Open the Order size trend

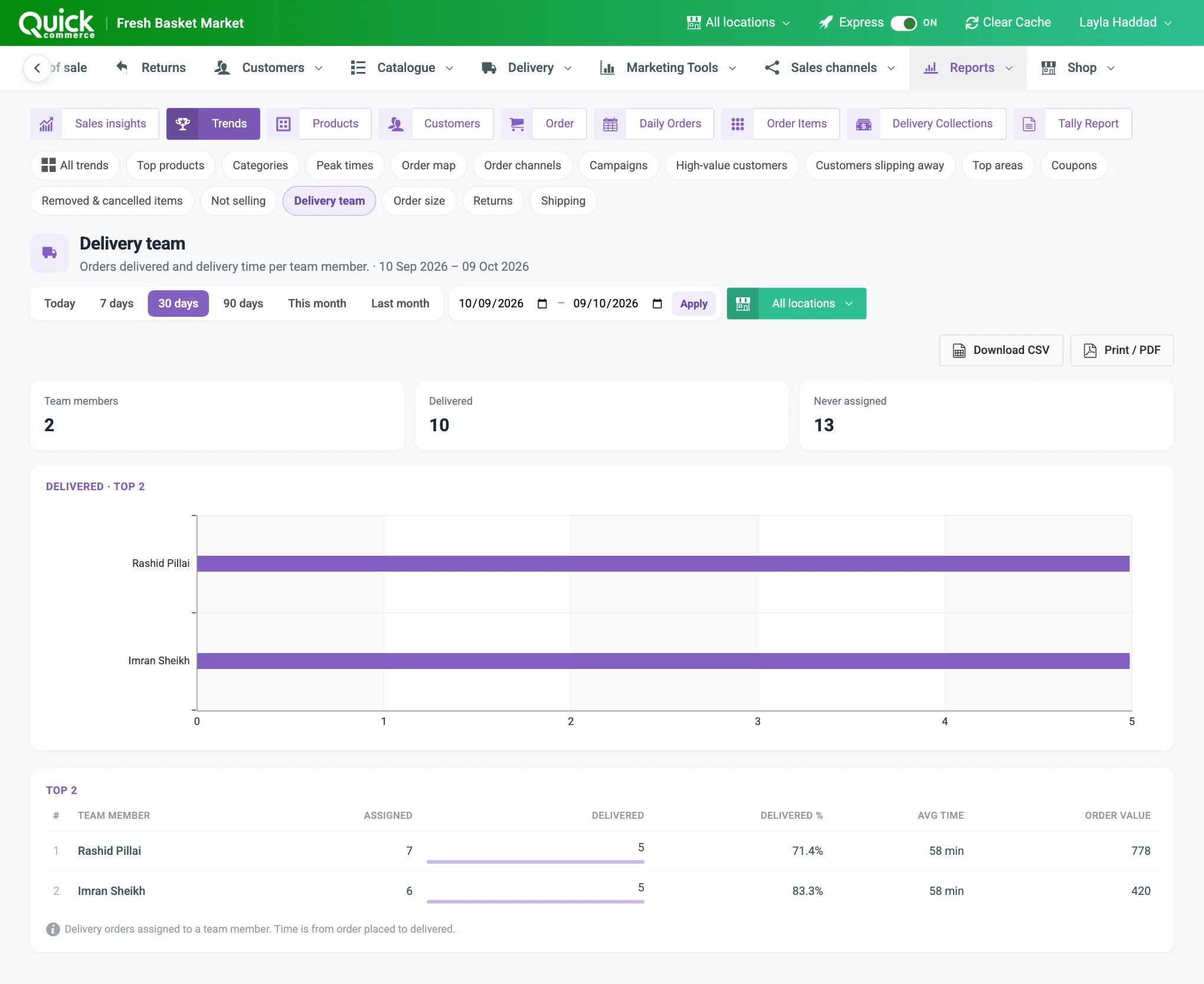click(x=419, y=201)
